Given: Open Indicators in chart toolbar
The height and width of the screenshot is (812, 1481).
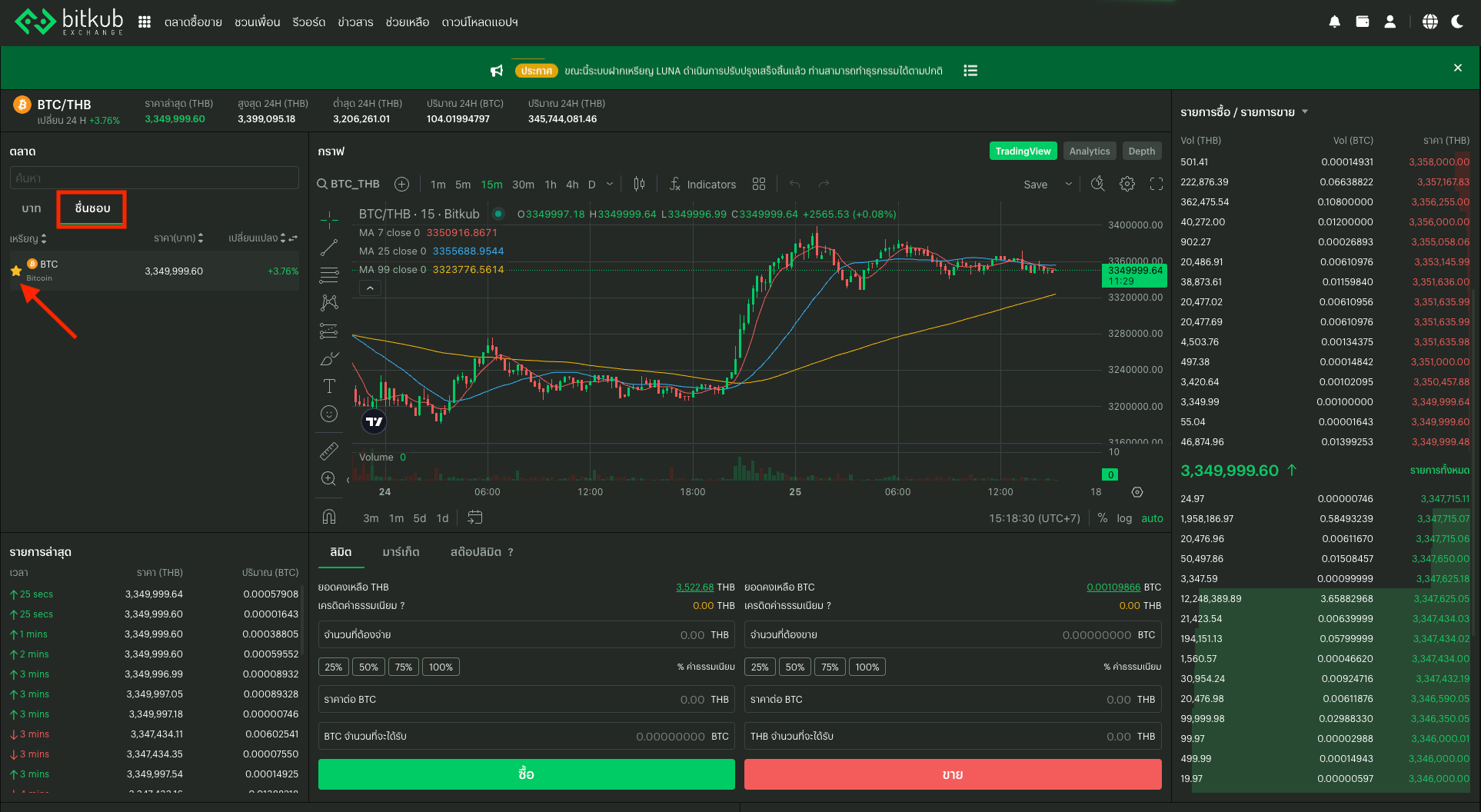Looking at the screenshot, I should click(x=703, y=184).
